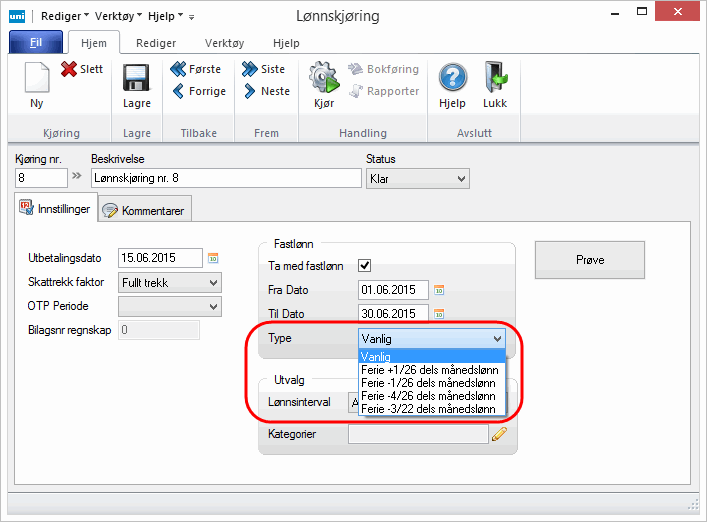The height and width of the screenshot is (522, 707).
Task: Expand the Status dropdown
Action: pyautogui.click(x=460, y=179)
